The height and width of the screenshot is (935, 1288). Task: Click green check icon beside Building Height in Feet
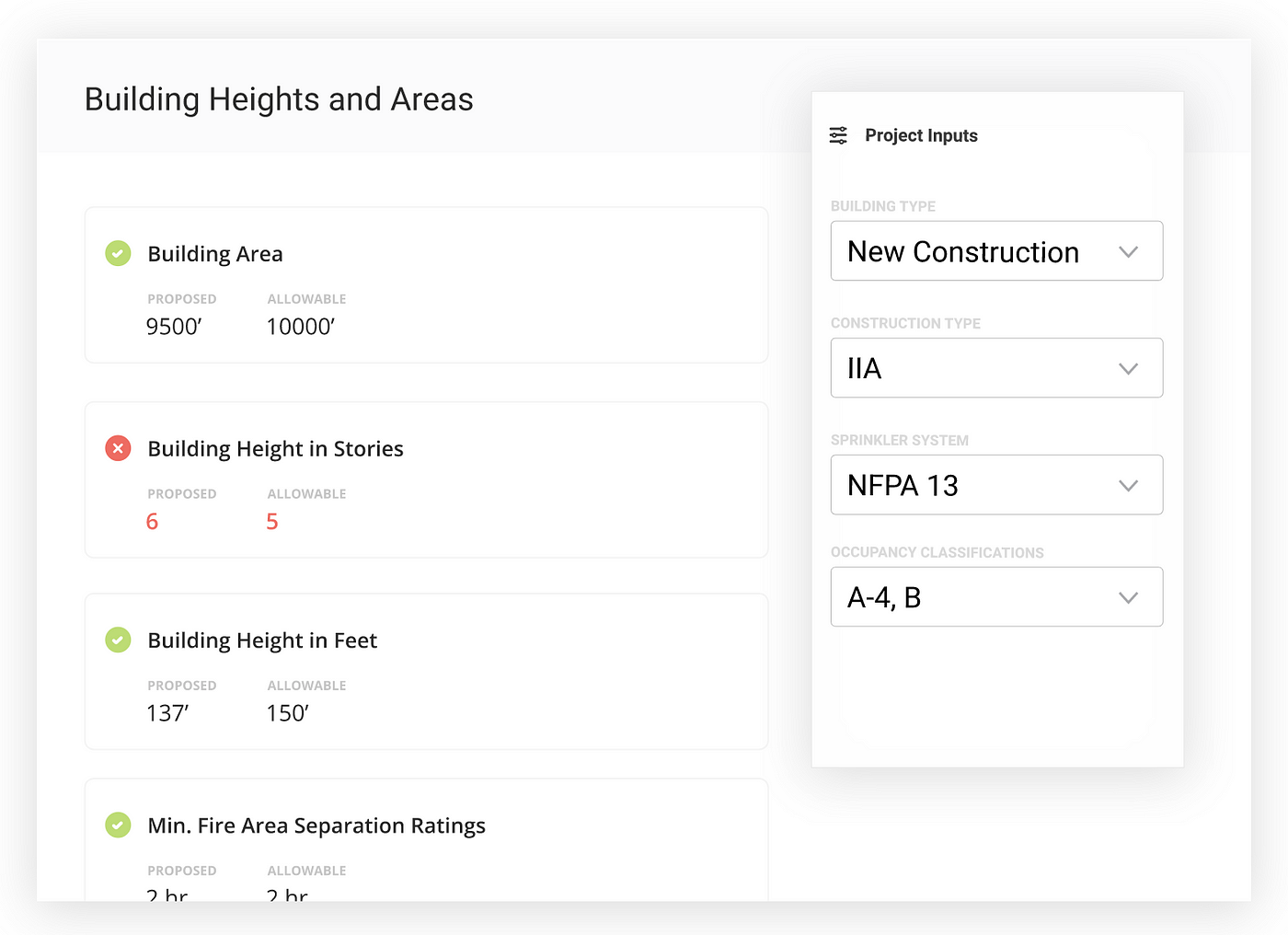tap(118, 640)
